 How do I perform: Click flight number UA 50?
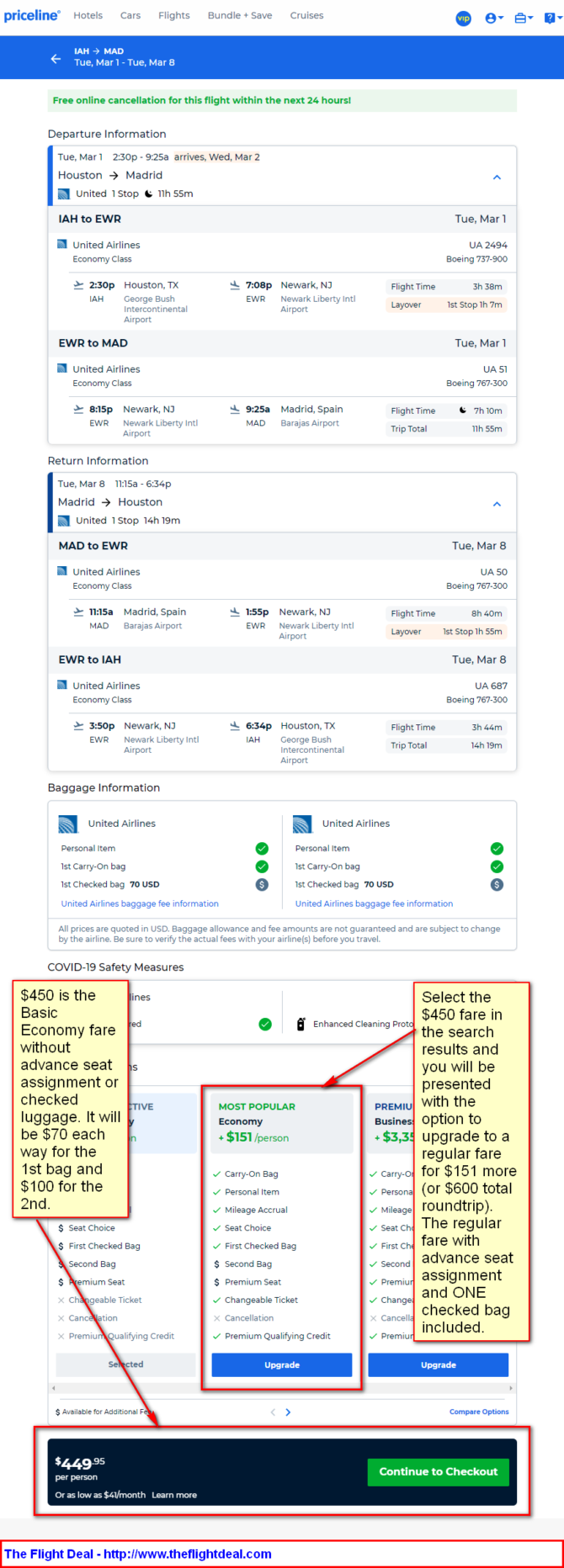click(x=494, y=571)
